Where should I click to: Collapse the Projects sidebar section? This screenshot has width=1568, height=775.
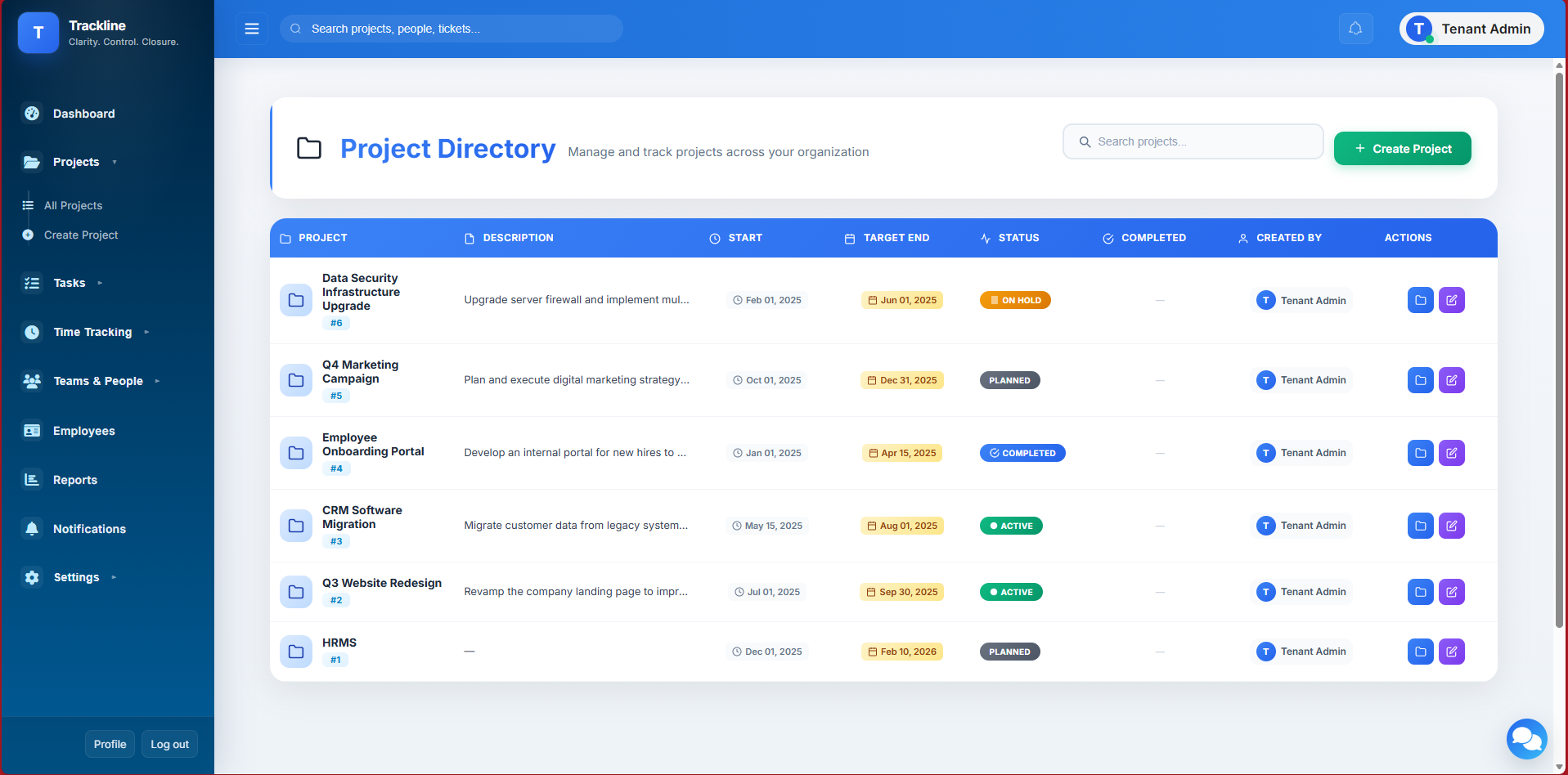point(76,162)
